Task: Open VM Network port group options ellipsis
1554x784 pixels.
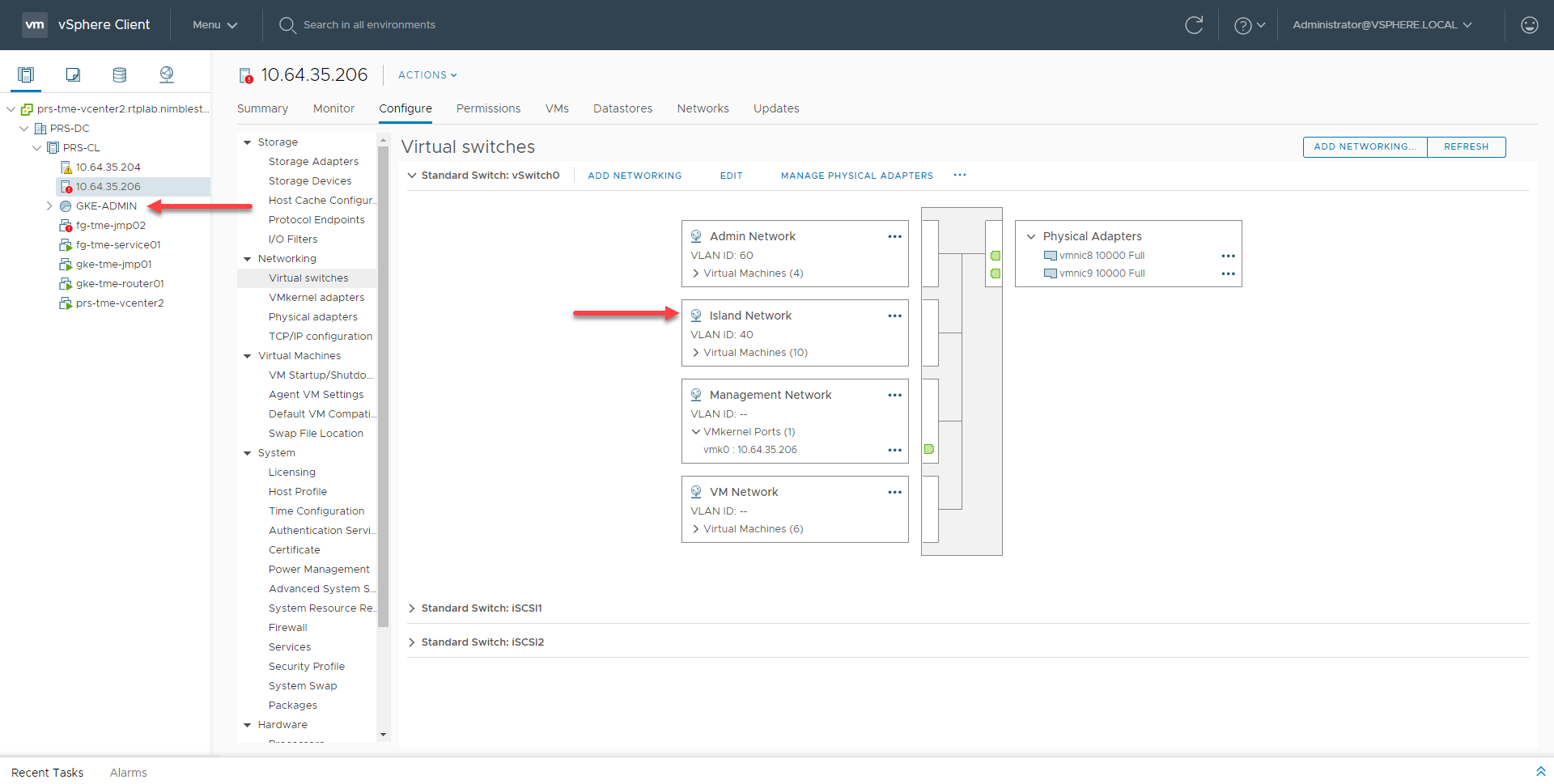Action: [x=894, y=492]
